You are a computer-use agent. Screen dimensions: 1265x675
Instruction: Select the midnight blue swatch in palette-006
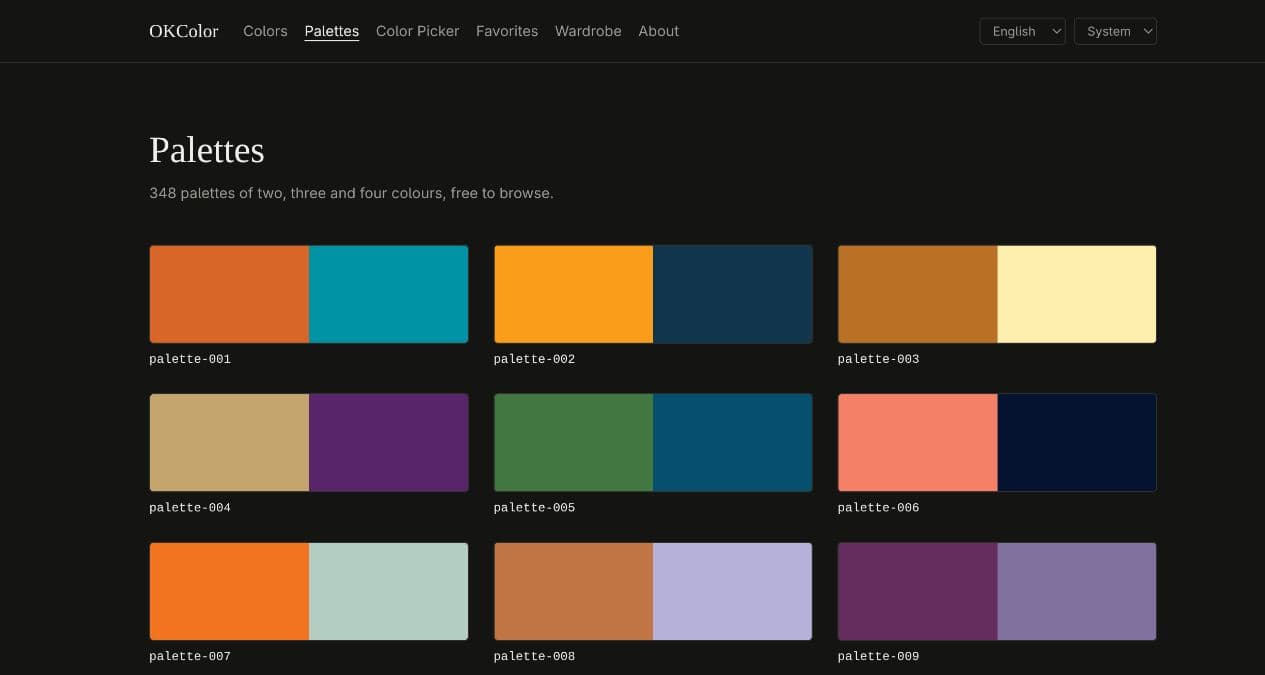tap(1077, 442)
